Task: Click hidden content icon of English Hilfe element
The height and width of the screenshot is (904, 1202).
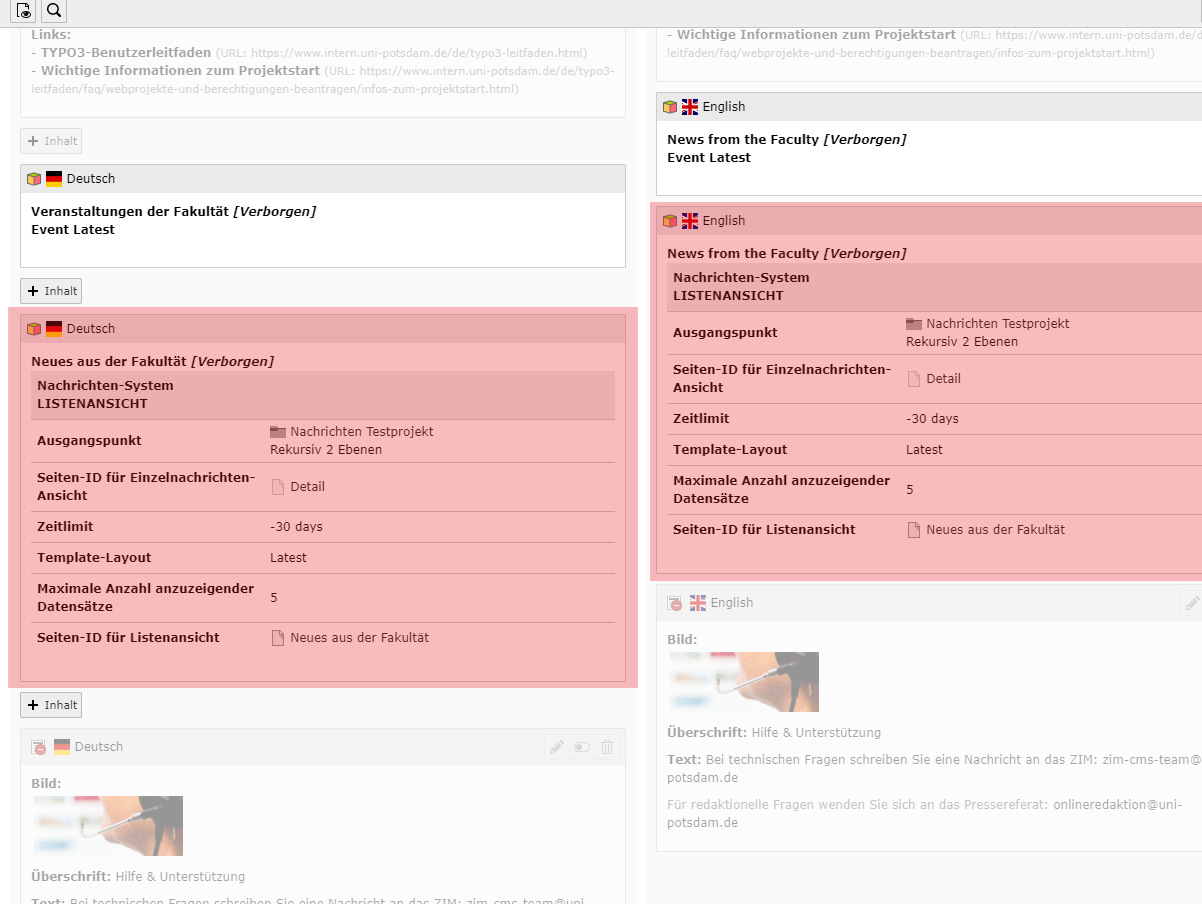Action: click(675, 603)
